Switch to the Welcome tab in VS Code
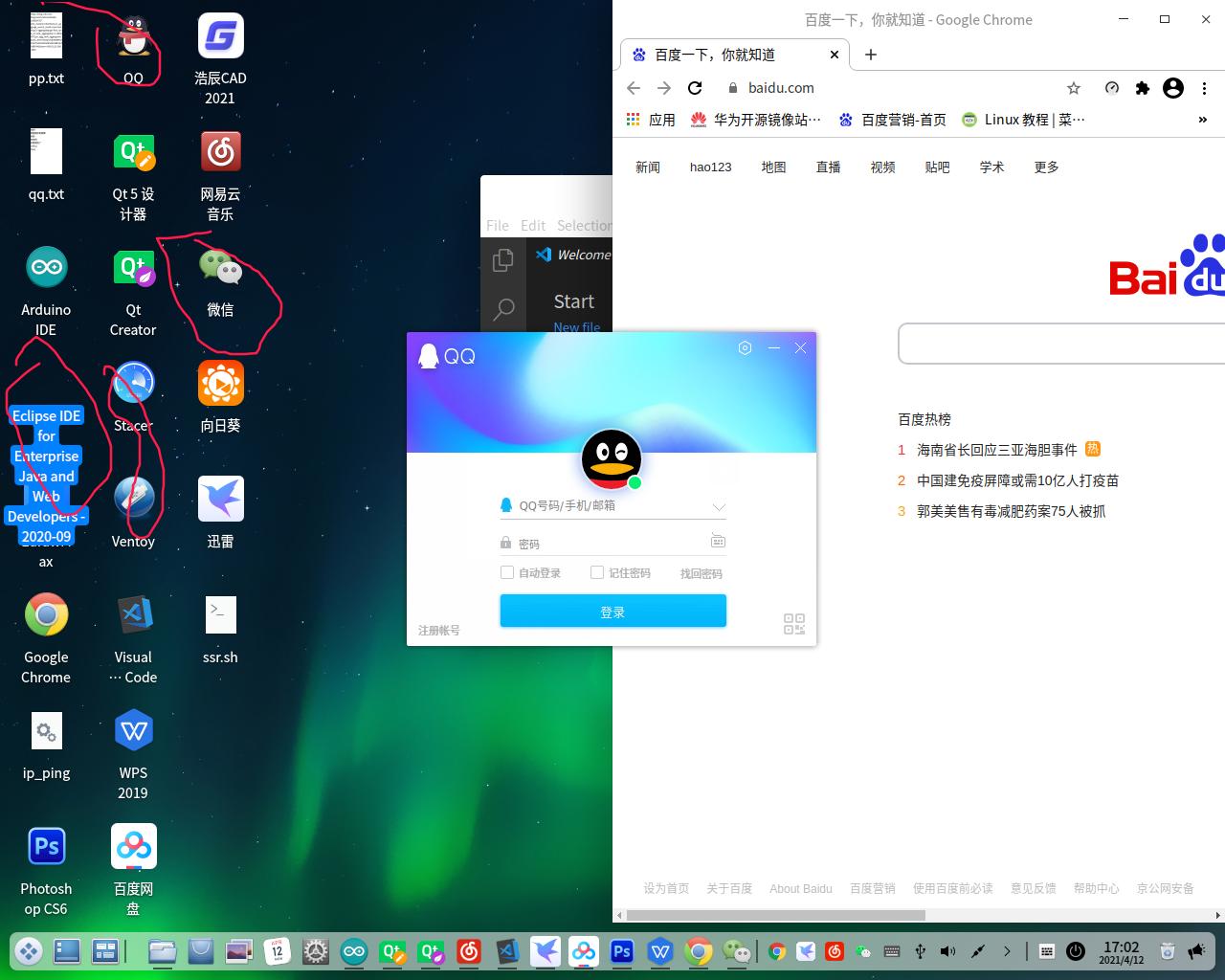 (x=572, y=255)
